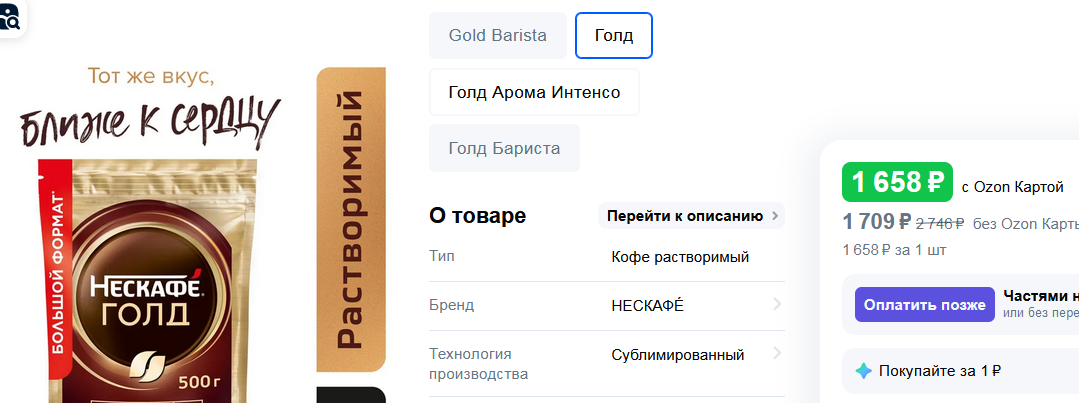Click the green 1 658 ₽ price badge
The height and width of the screenshot is (403, 1079).
tap(896, 182)
